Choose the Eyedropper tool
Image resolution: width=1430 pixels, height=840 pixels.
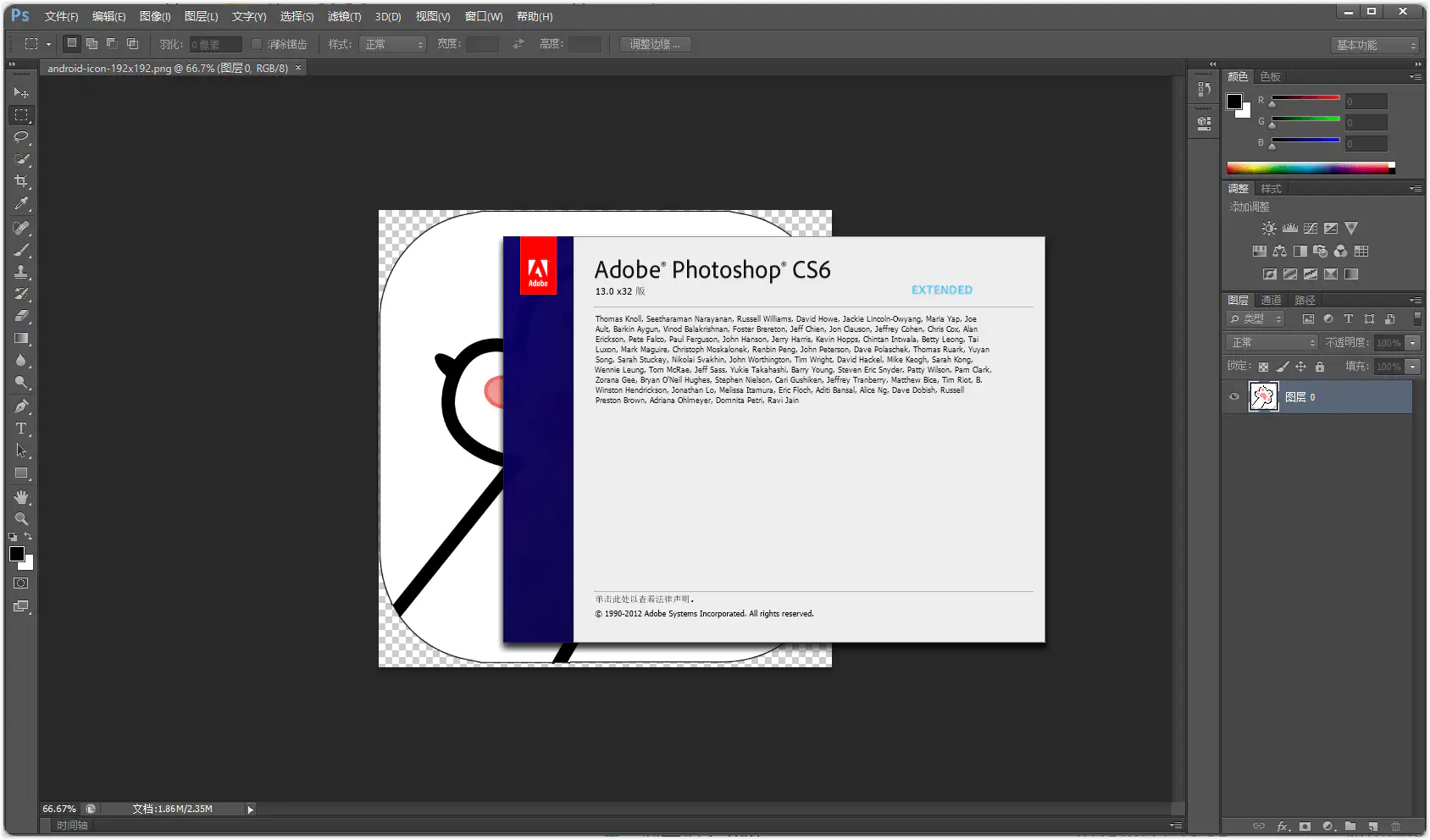click(x=22, y=203)
